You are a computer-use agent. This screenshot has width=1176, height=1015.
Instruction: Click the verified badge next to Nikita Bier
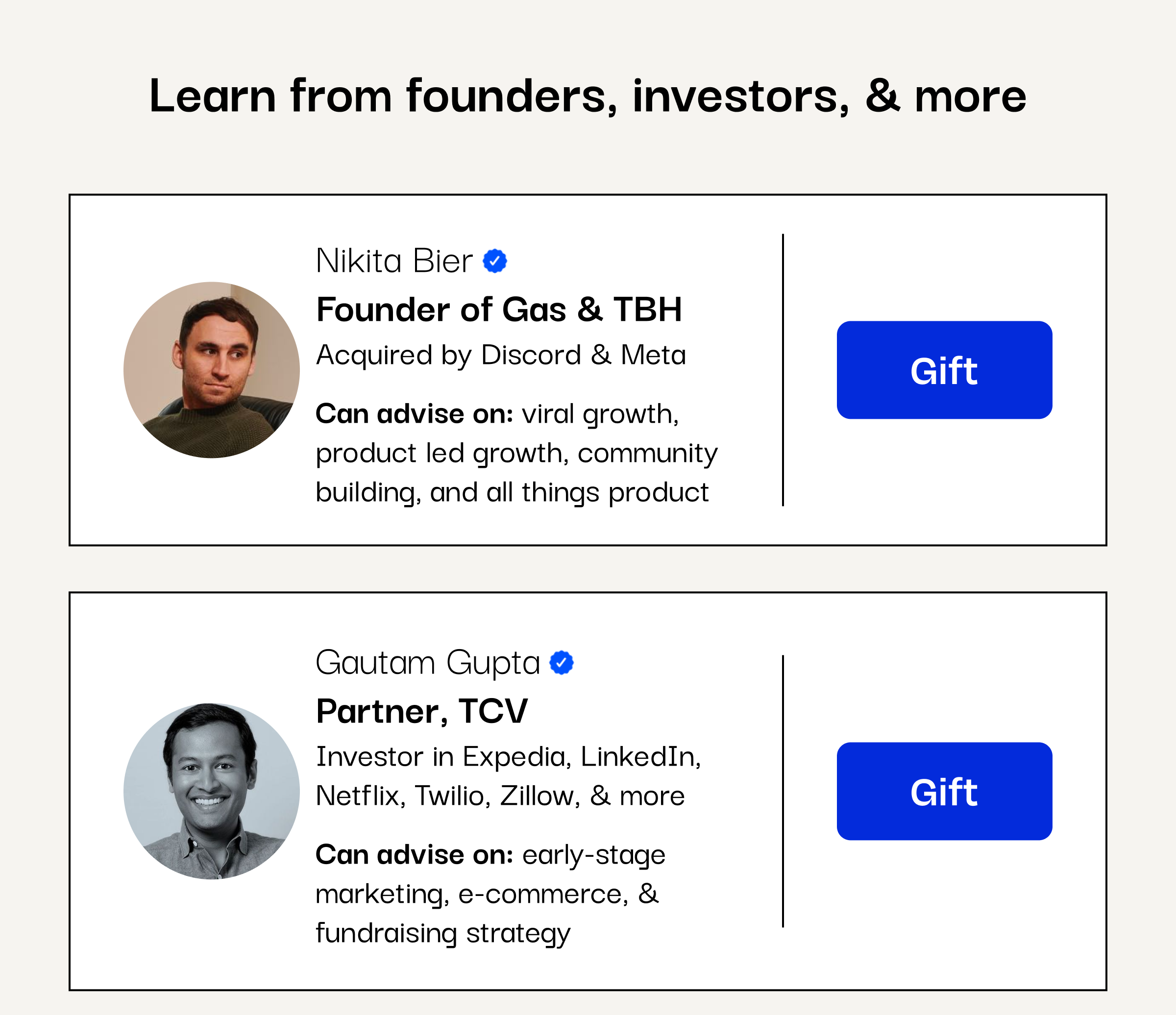pos(495,261)
